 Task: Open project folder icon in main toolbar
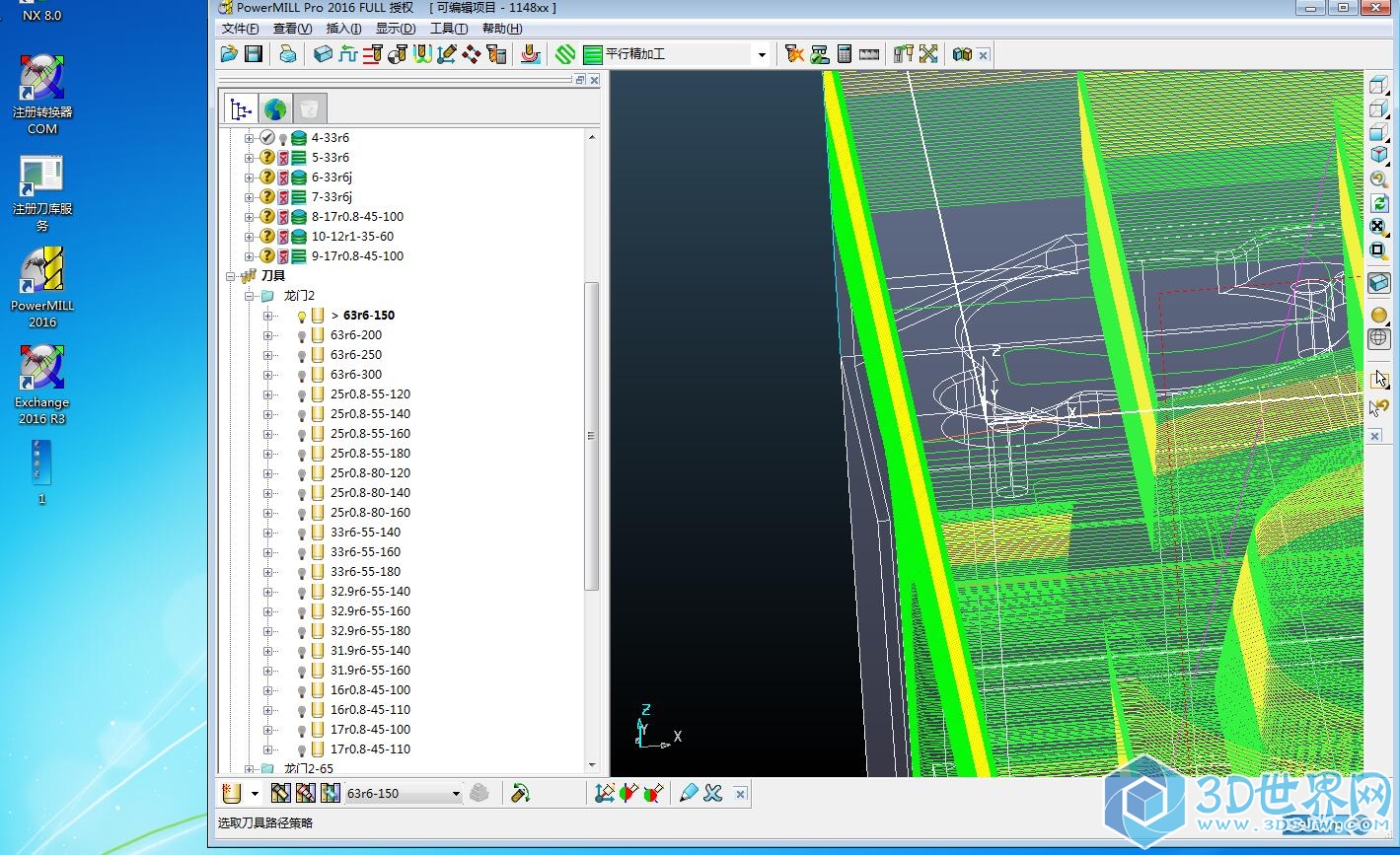pyautogui.click(x=229, y=54)
